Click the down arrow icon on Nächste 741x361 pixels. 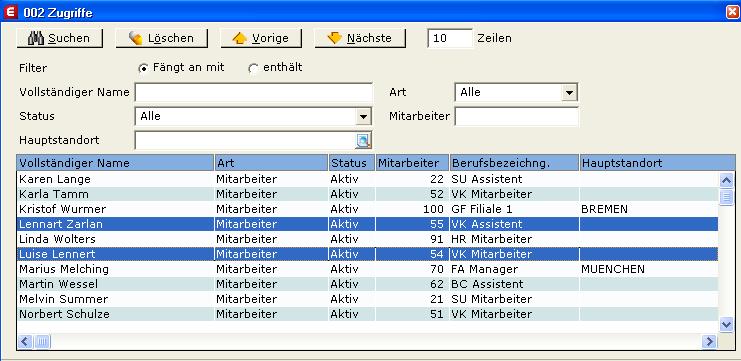coord(335,38)
